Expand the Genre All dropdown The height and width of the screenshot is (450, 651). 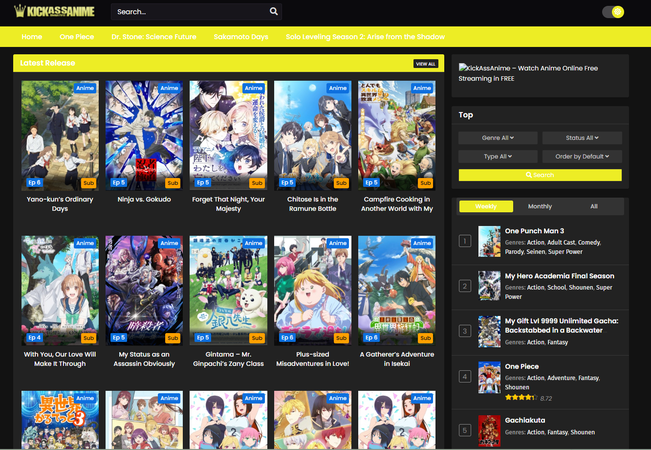click(x=498, y=138)
